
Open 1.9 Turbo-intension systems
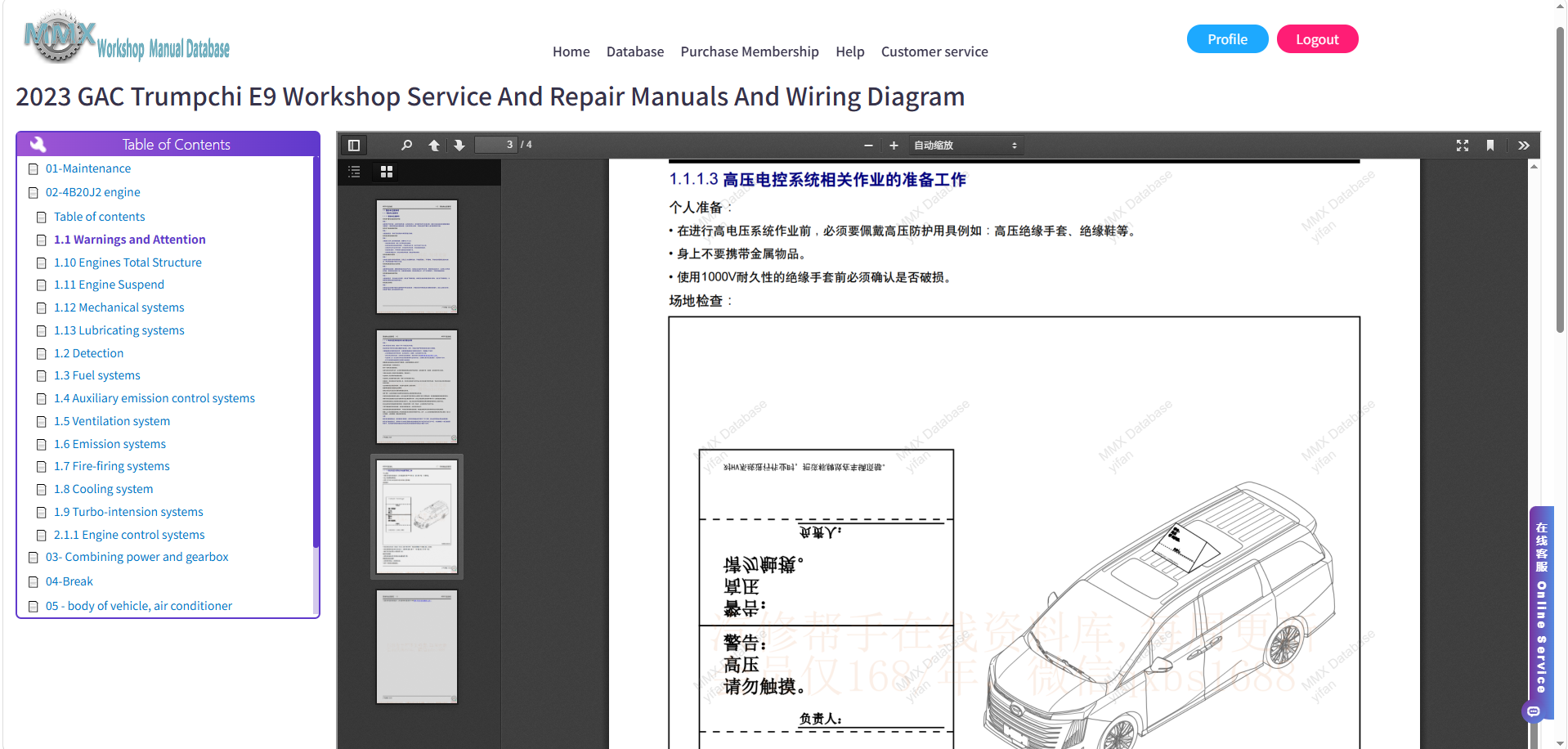click(x=128, y=512)
